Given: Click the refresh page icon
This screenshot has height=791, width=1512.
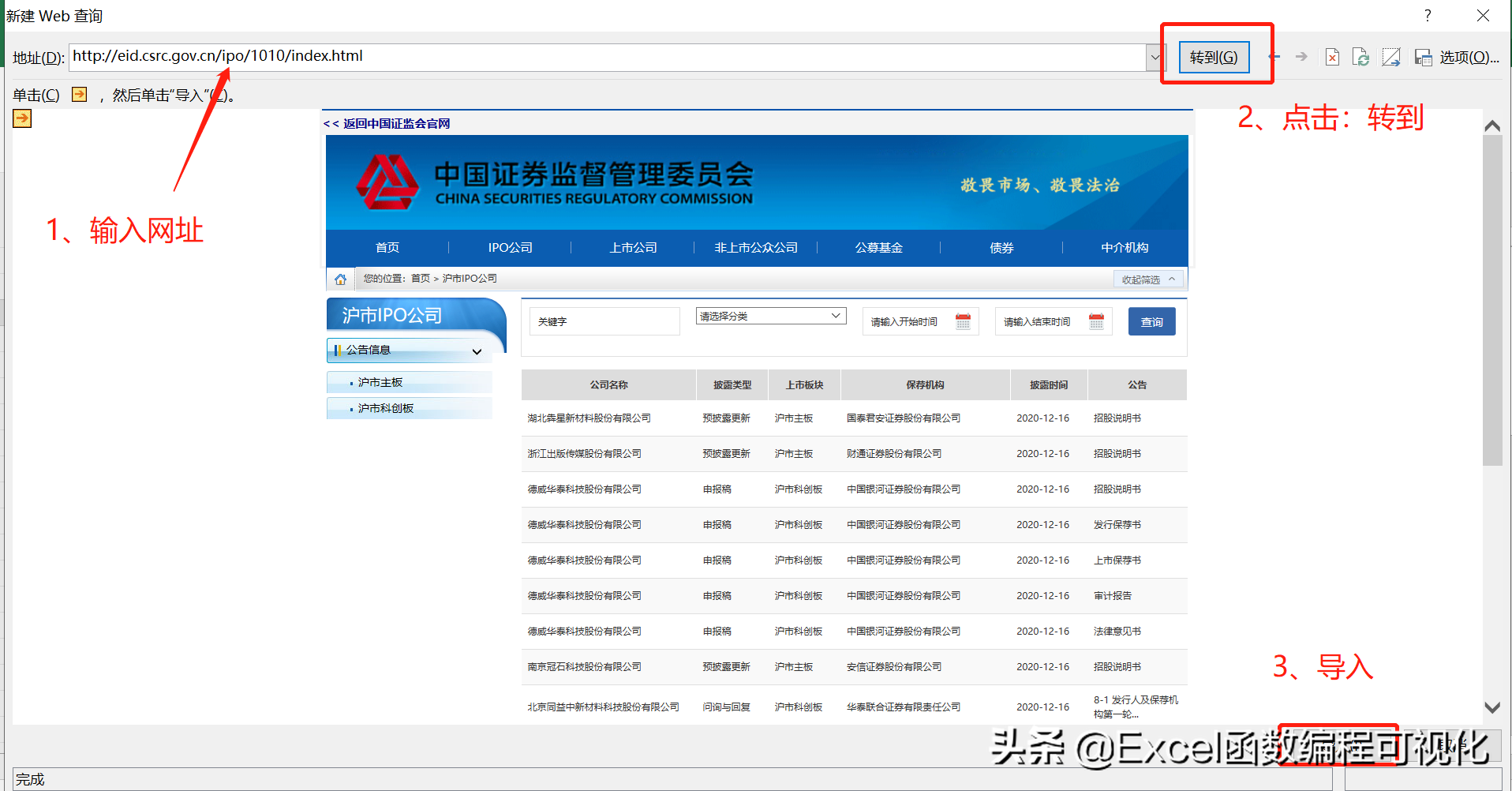Looking at the screenshot, I should (x=1360, y=57).
